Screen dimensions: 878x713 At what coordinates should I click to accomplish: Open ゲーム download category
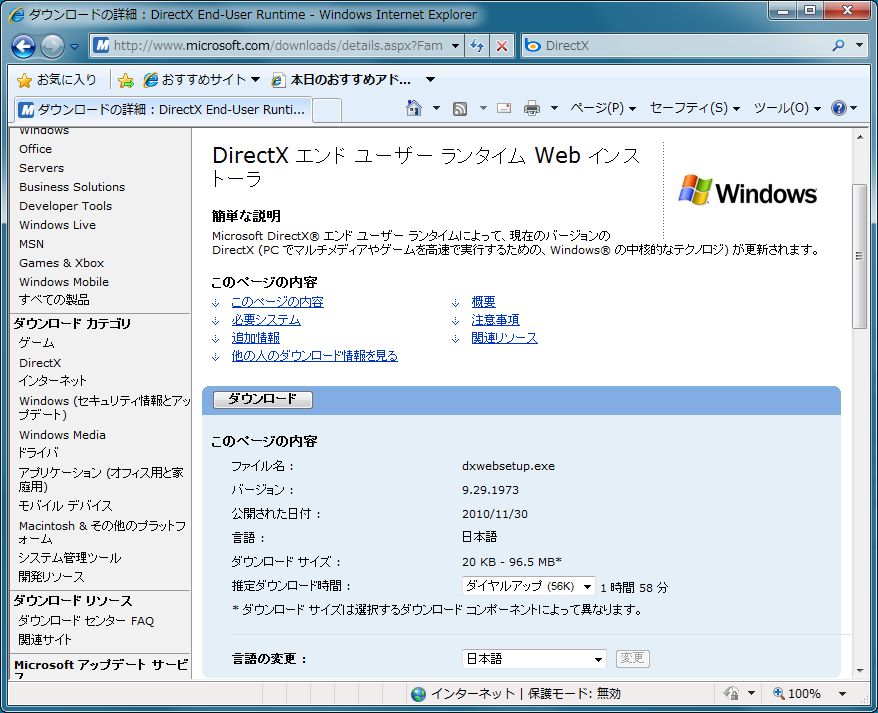click(36, 343)
